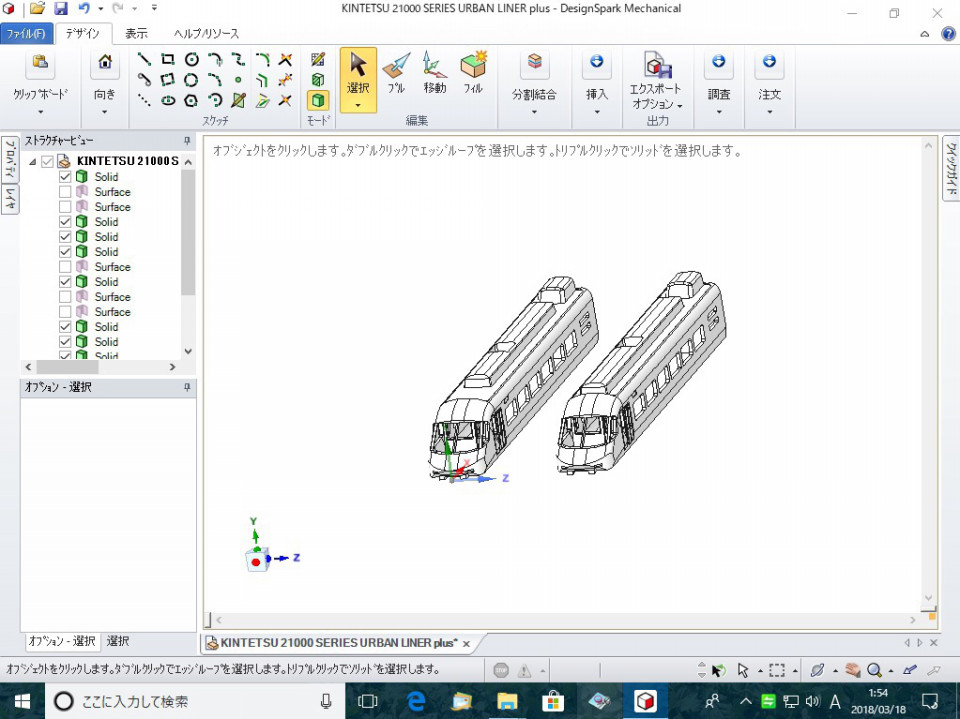Open the dropdown under 選択 tool
The height and width of the screenshot is (719, 960).
358,105
